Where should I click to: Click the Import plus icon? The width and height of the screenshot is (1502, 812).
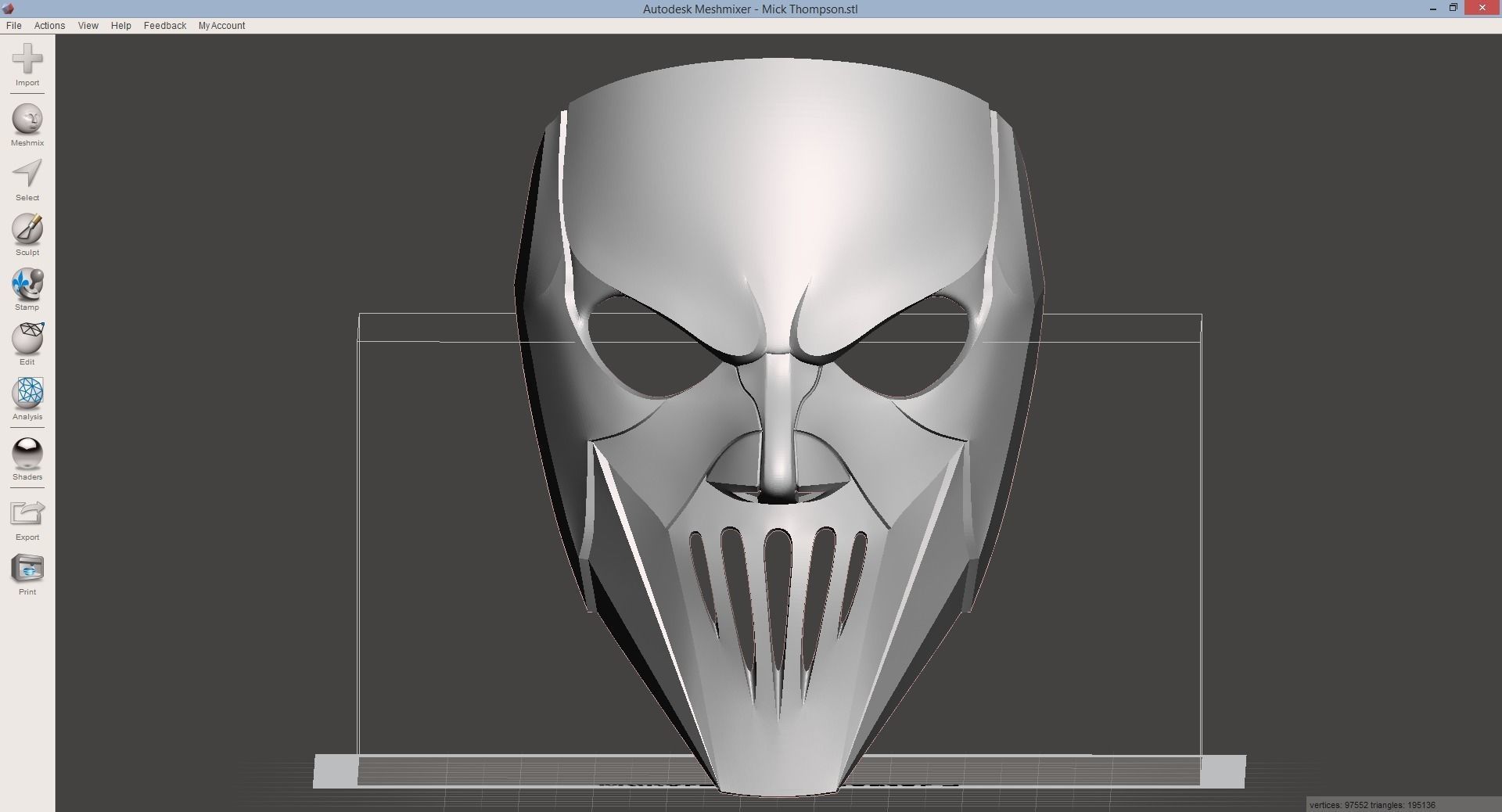(27, 59)
